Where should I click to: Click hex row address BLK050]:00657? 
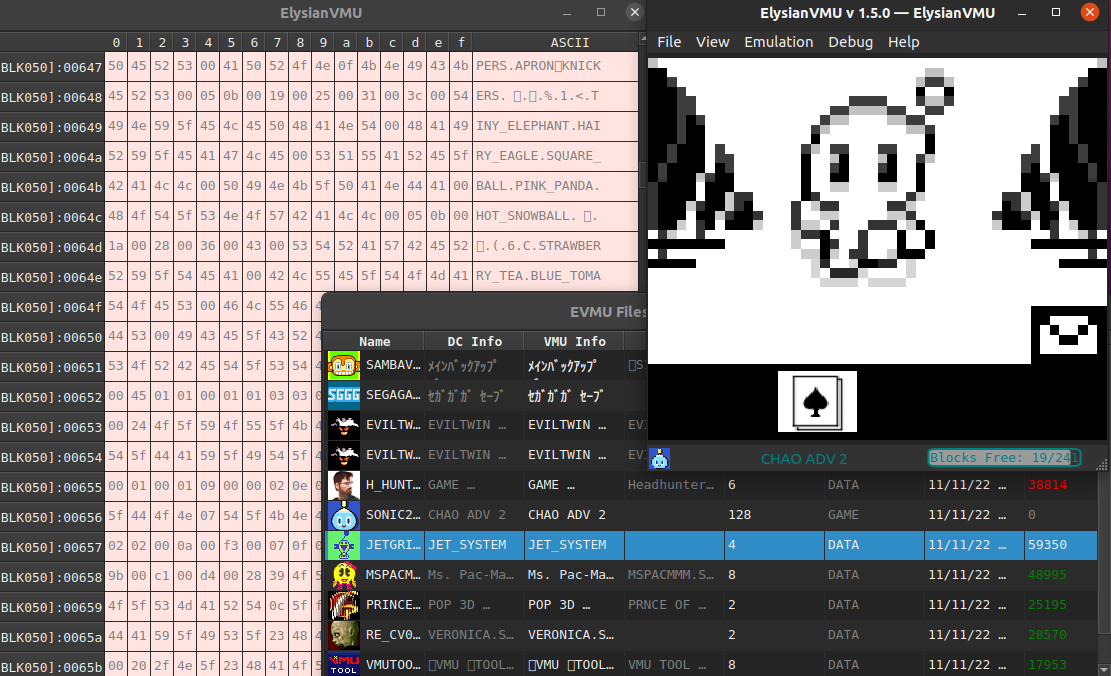click(x=52, y=548)
